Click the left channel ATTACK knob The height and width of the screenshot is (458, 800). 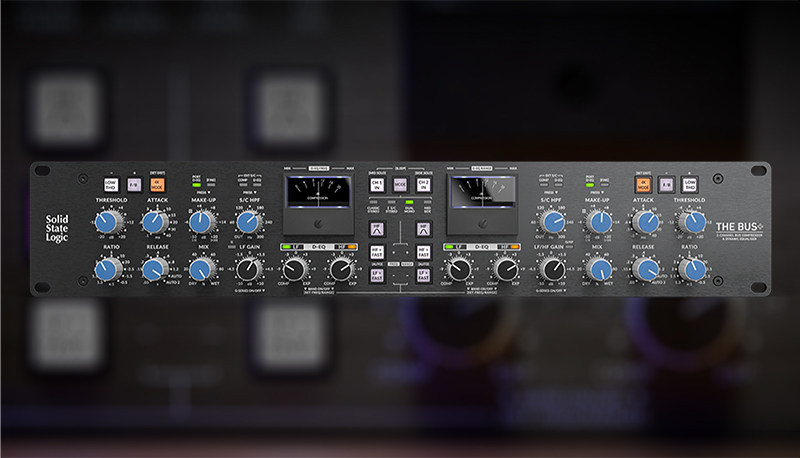[x=155, y=222]
